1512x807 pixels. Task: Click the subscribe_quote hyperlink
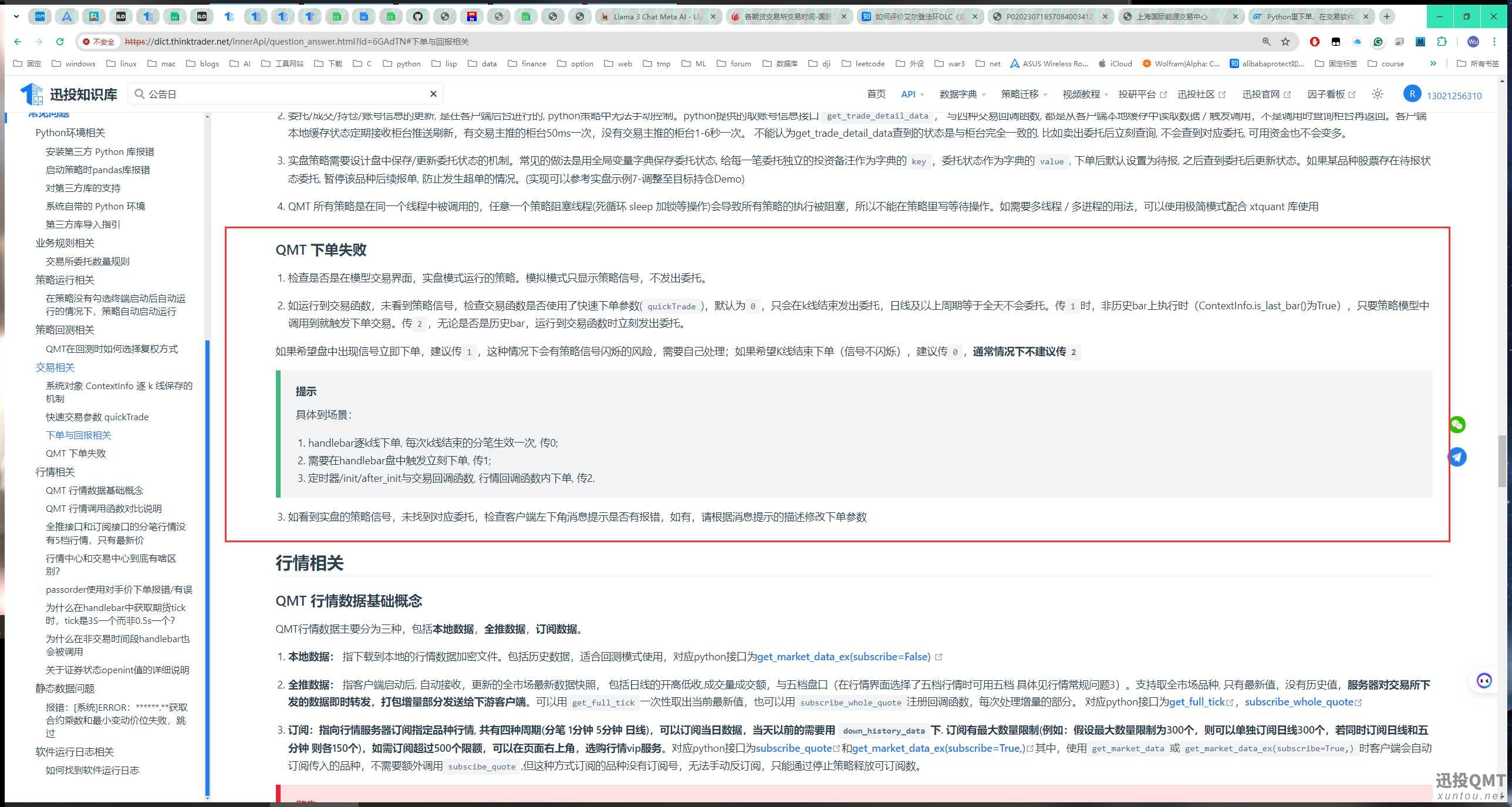794,748
